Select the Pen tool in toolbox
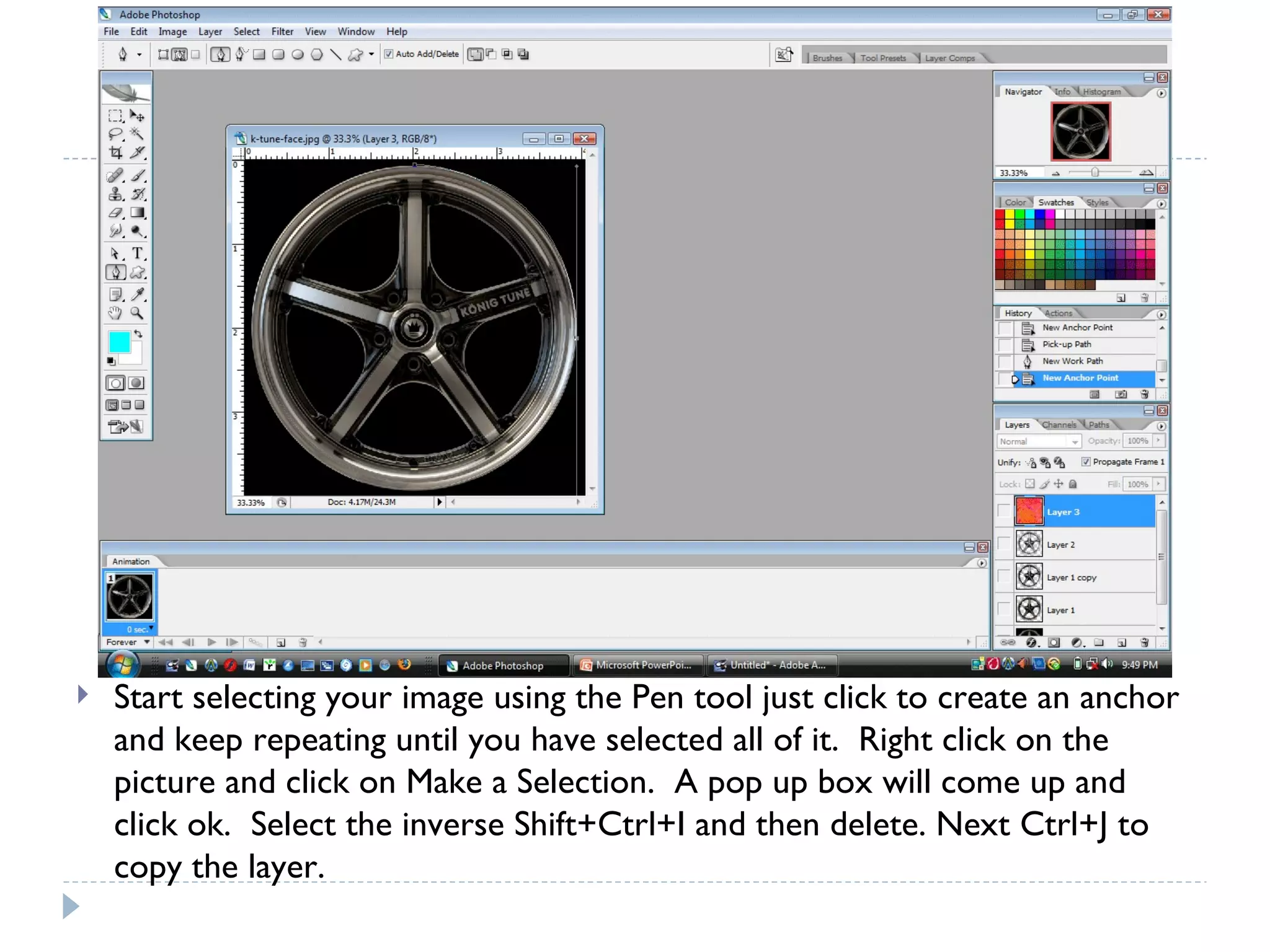The width and height of the screenshot is (1270, 952). pos(115,272)
